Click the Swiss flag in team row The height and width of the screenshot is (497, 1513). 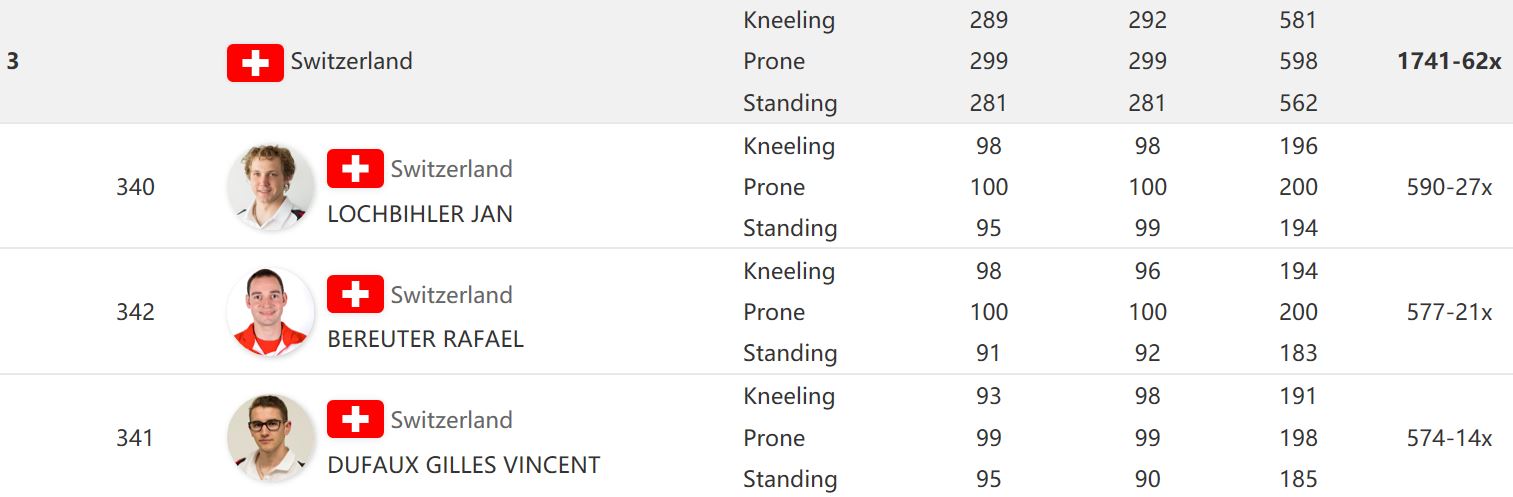255,63
